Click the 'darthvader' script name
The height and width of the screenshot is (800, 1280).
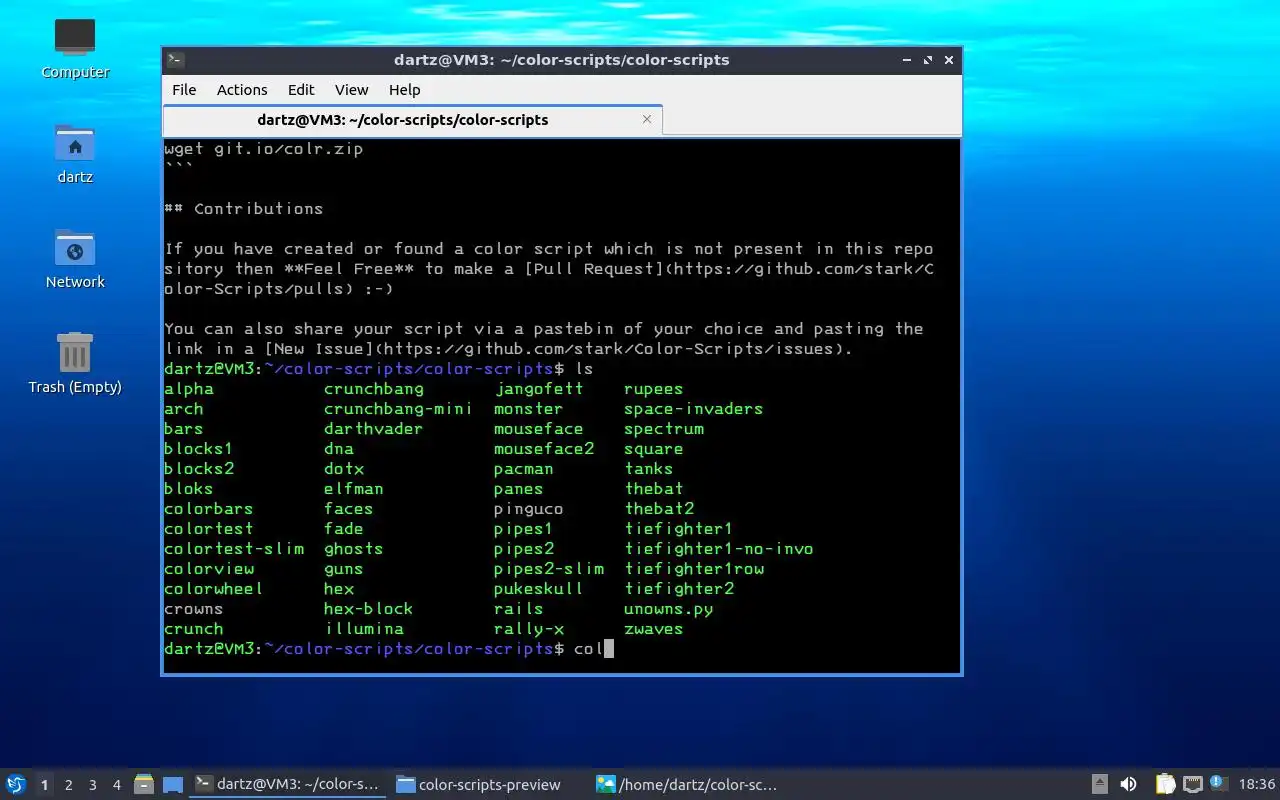(x=374, y=429)
